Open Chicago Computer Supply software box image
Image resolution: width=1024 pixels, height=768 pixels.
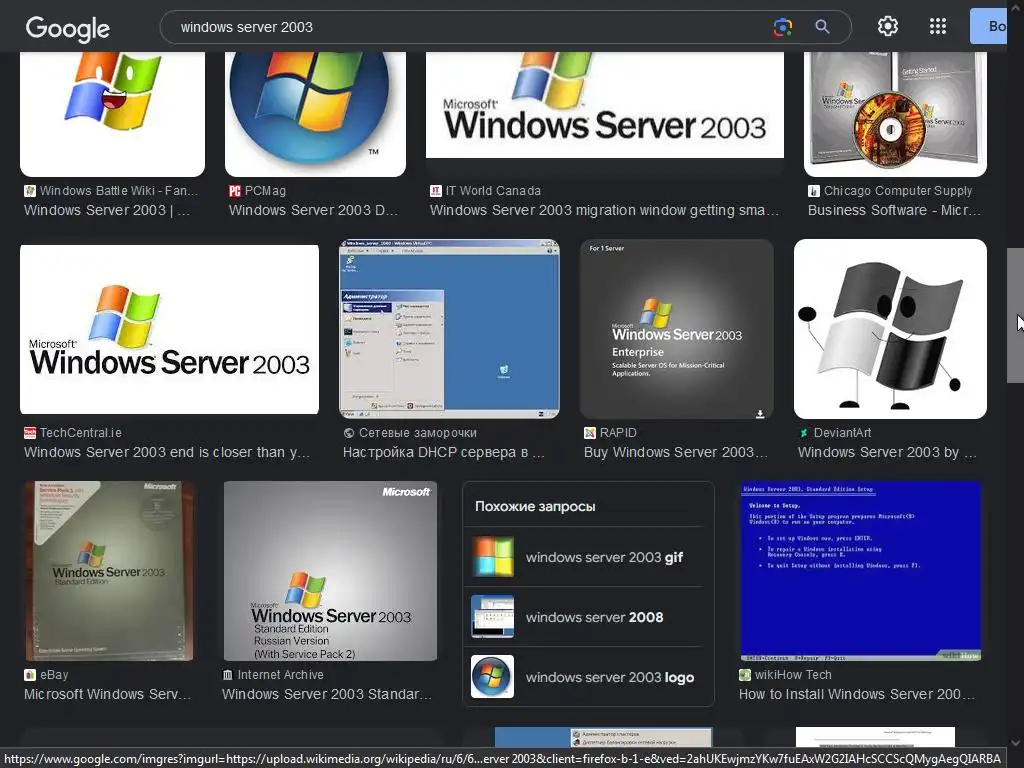click(895, 114)
